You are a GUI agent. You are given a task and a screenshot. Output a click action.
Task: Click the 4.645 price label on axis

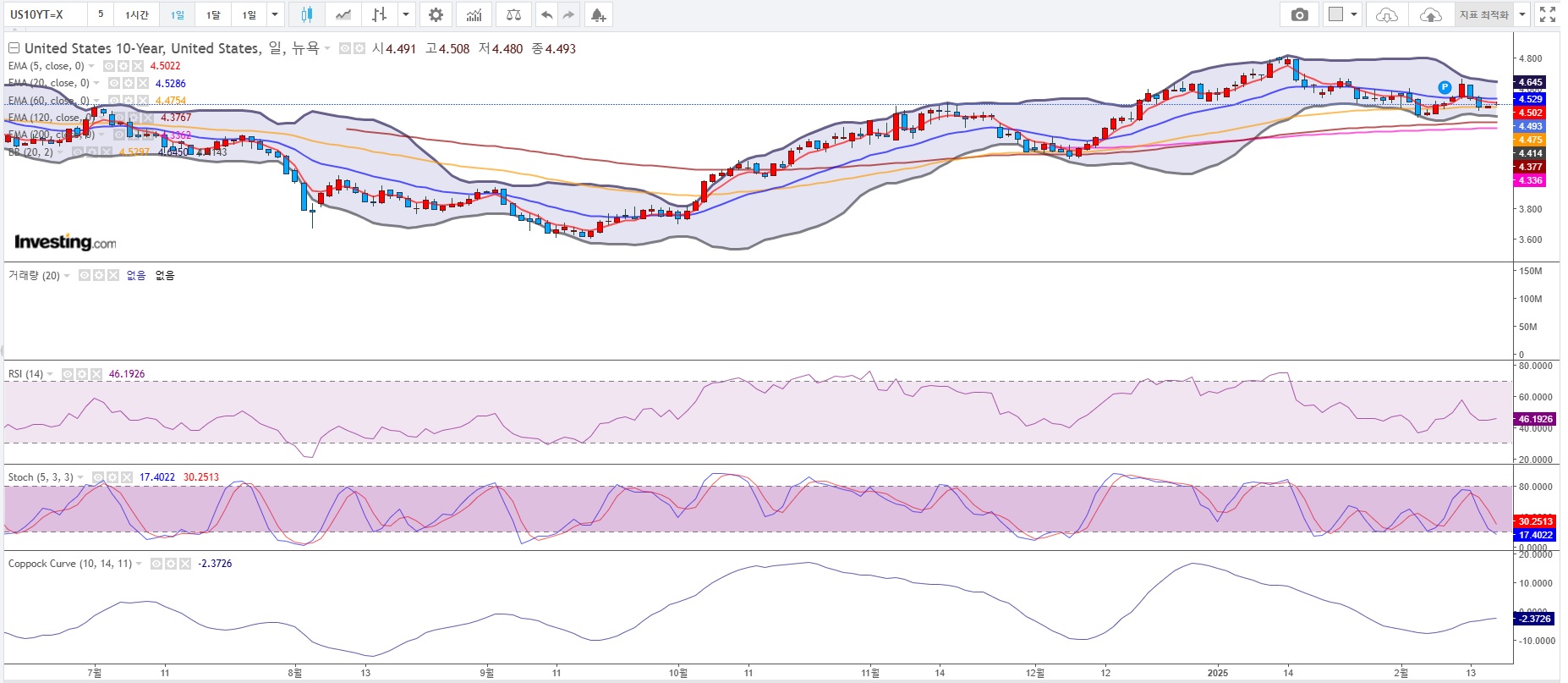tap(1531, 82)
